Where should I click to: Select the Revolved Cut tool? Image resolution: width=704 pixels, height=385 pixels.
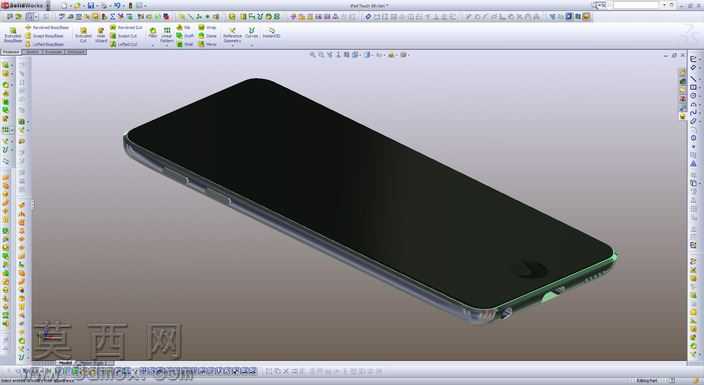coord(126,27)
